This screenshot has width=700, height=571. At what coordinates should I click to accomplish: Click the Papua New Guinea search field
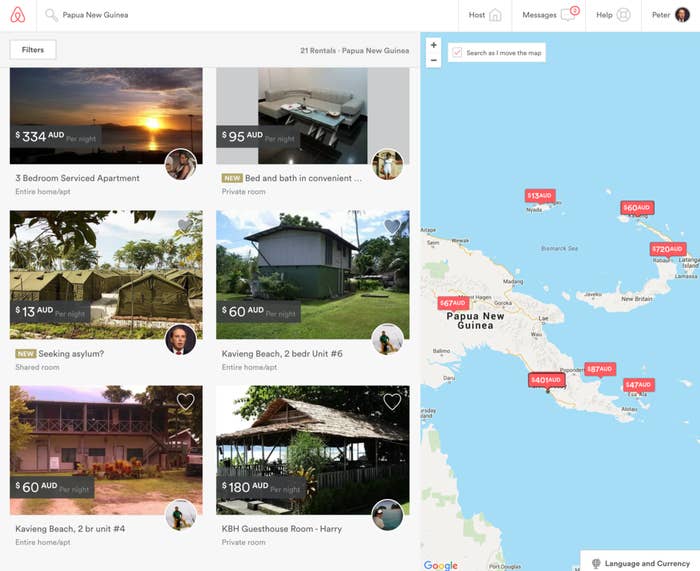coord(95,15)
